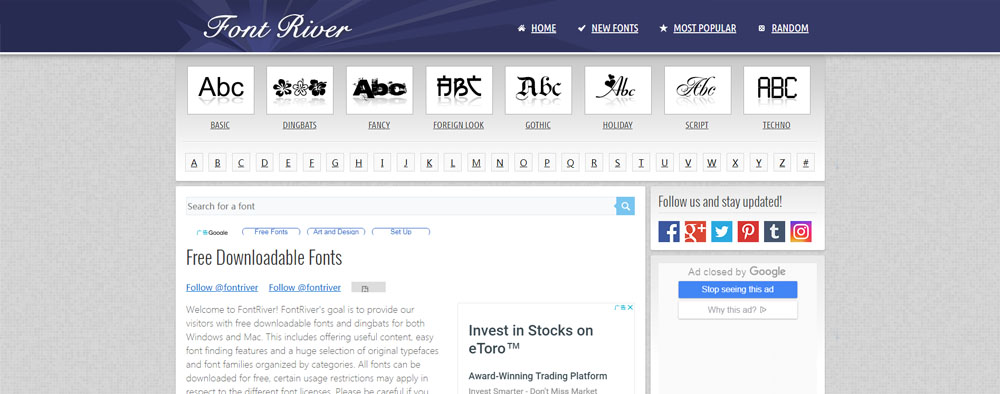1000x394 pixels.
Task: Open the Instagram social icon
Action: 801,231
